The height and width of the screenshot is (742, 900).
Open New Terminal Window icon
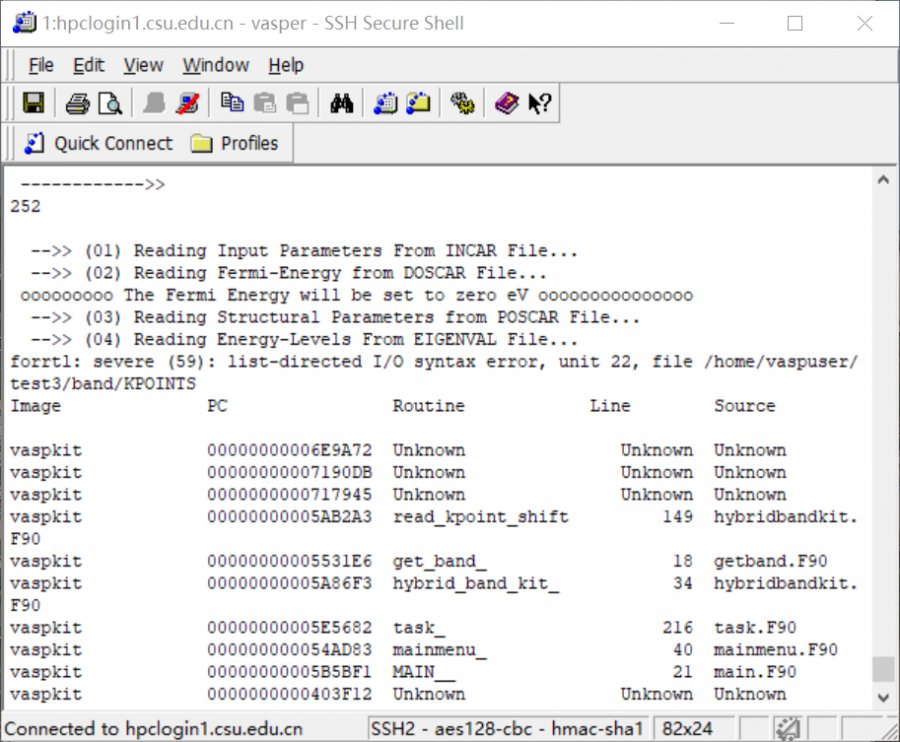tap(386, 104)
